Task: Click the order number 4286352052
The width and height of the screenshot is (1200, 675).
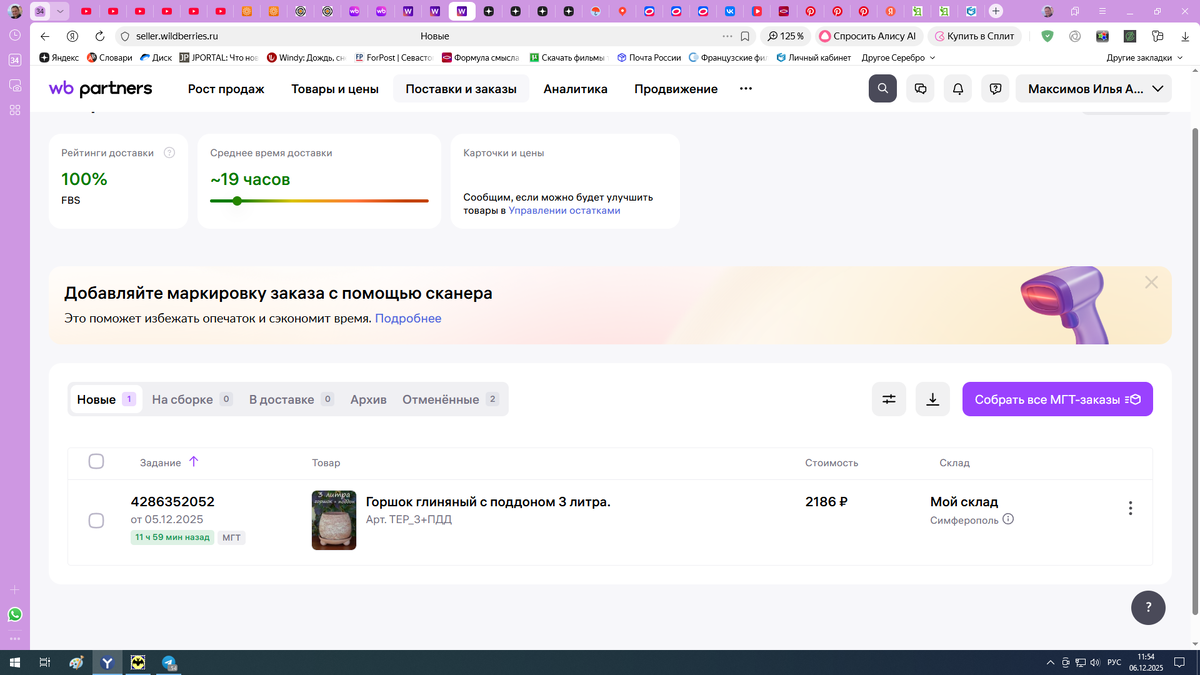Action: [x=173, y=502]
